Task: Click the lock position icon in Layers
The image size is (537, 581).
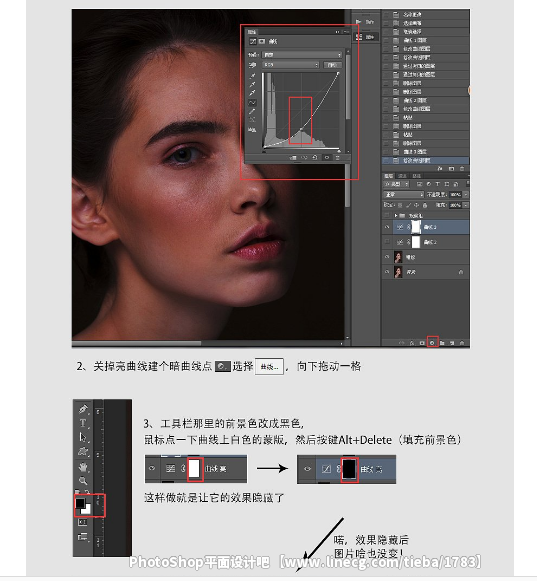Action: (417, 205)
